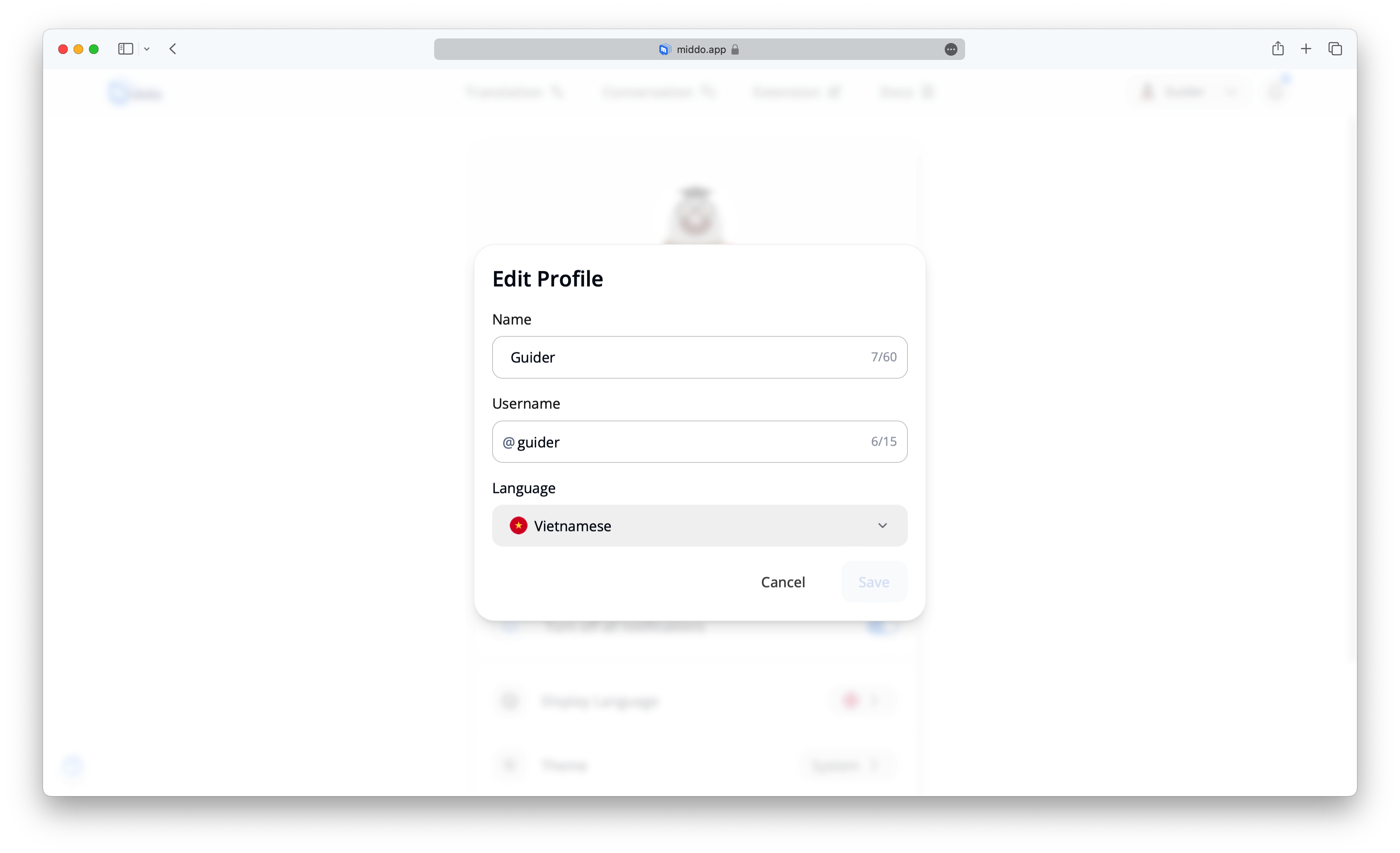
Task: Expand the Language dropdown chevron arrow
Action: coord(882,526)
